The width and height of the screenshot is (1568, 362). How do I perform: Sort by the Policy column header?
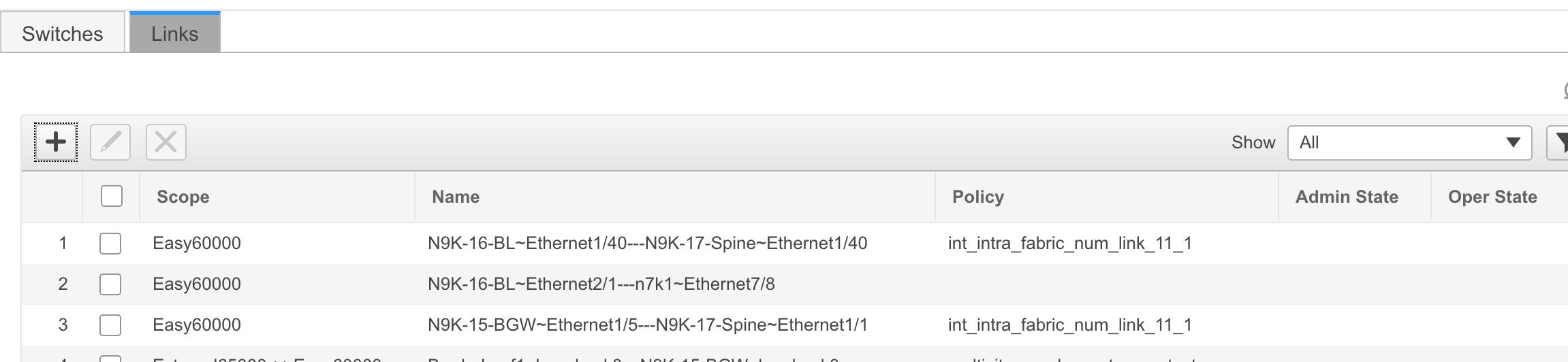[978, 197]
